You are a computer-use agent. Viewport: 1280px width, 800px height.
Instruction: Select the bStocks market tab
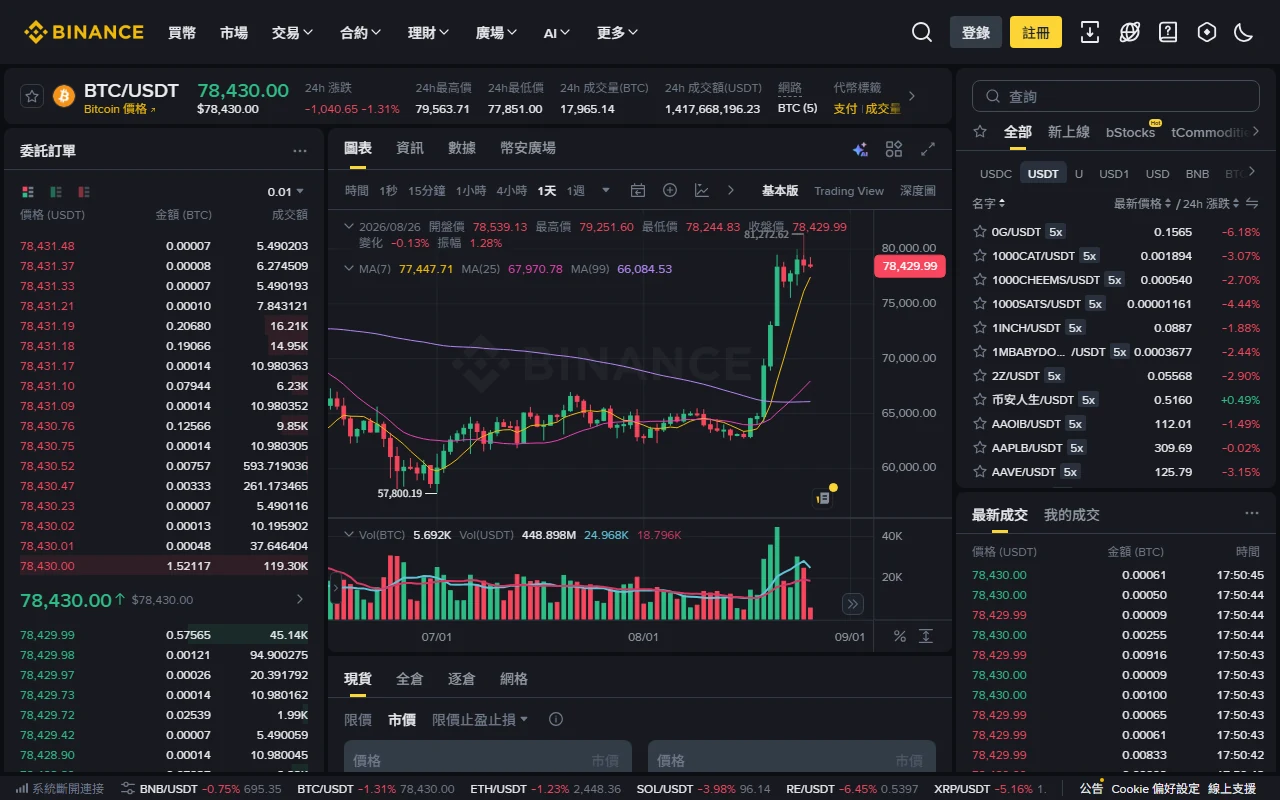pyautogui.click(x=1130, y=132)
